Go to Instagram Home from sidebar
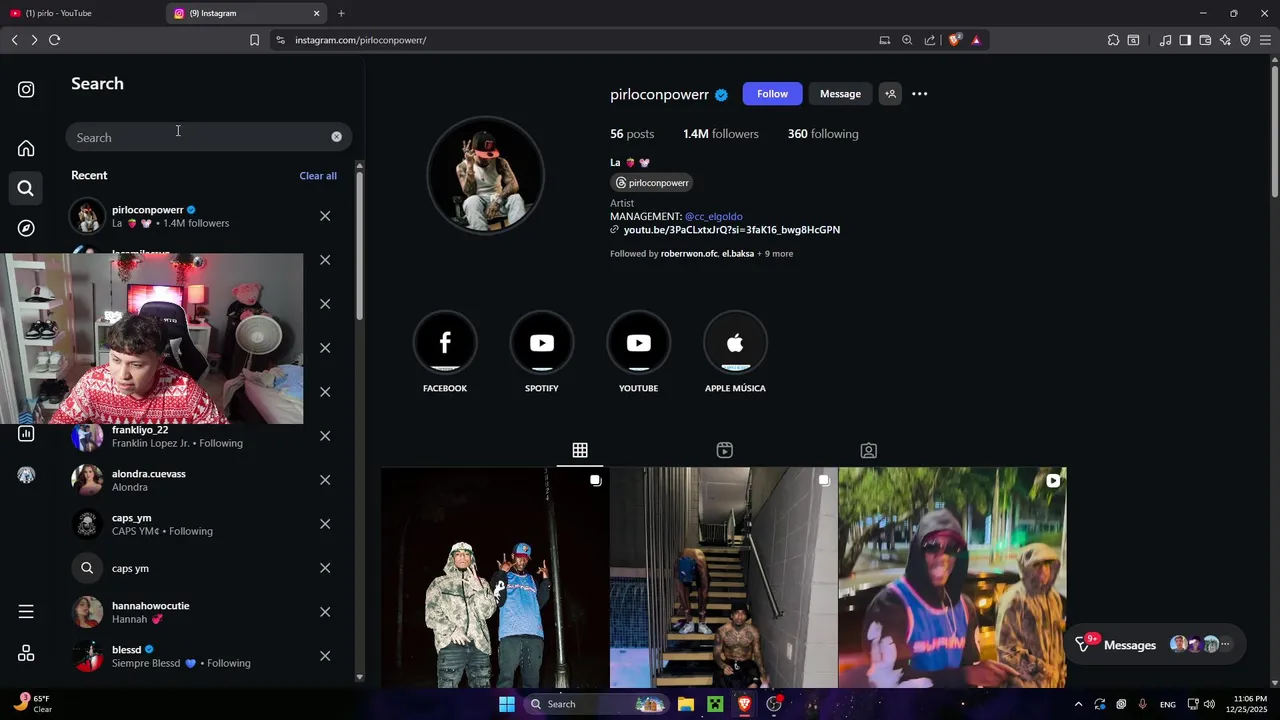 point(26,148)
